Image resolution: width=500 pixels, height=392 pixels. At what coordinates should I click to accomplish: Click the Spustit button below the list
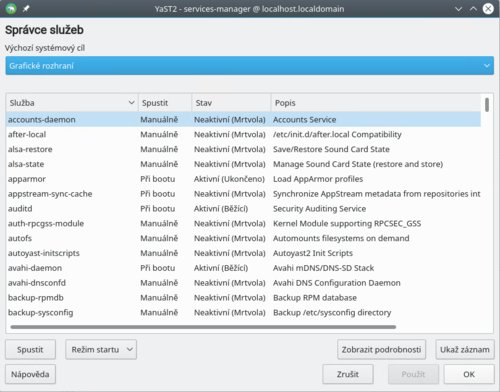click(30, 349)
